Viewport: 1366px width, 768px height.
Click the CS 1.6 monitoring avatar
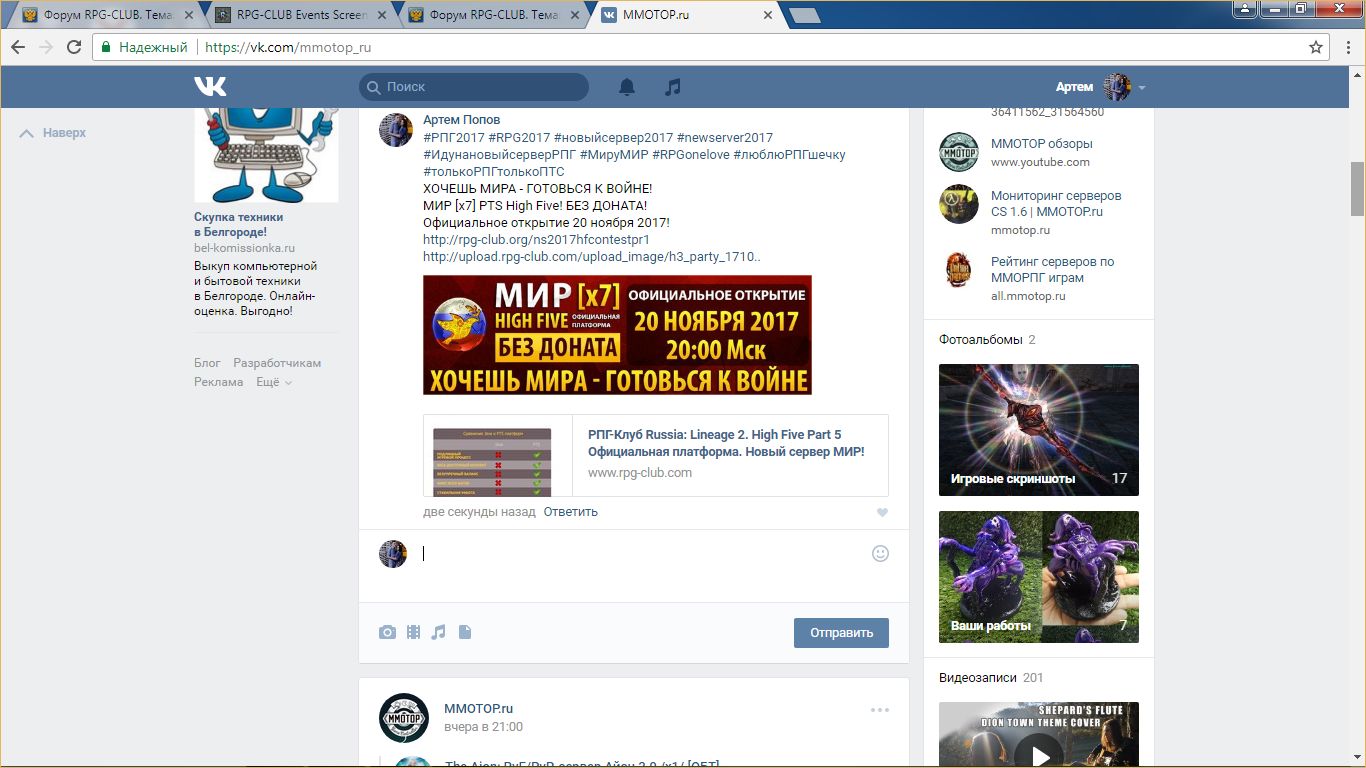[x=958, y=204]
